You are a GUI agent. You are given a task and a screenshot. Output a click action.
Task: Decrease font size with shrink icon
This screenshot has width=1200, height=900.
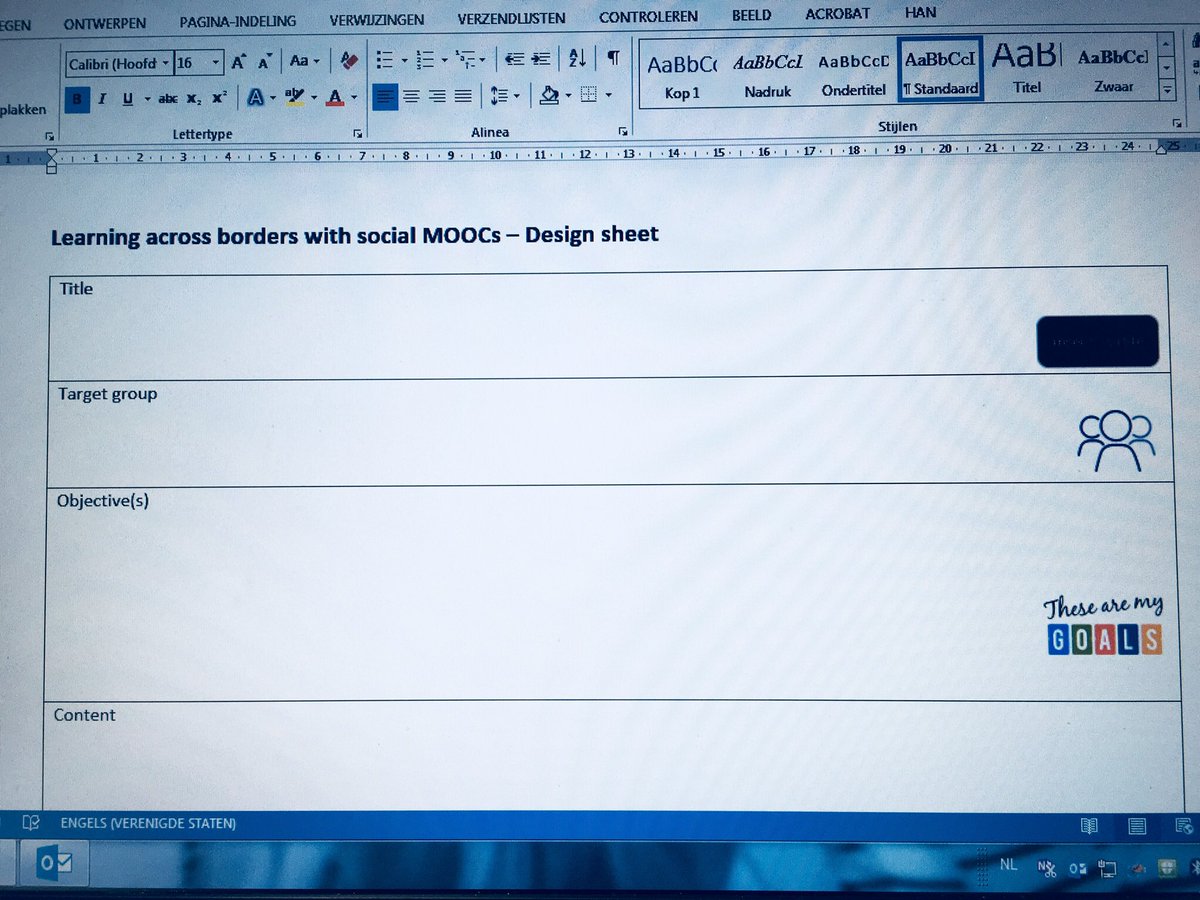(x=264, y=62)
